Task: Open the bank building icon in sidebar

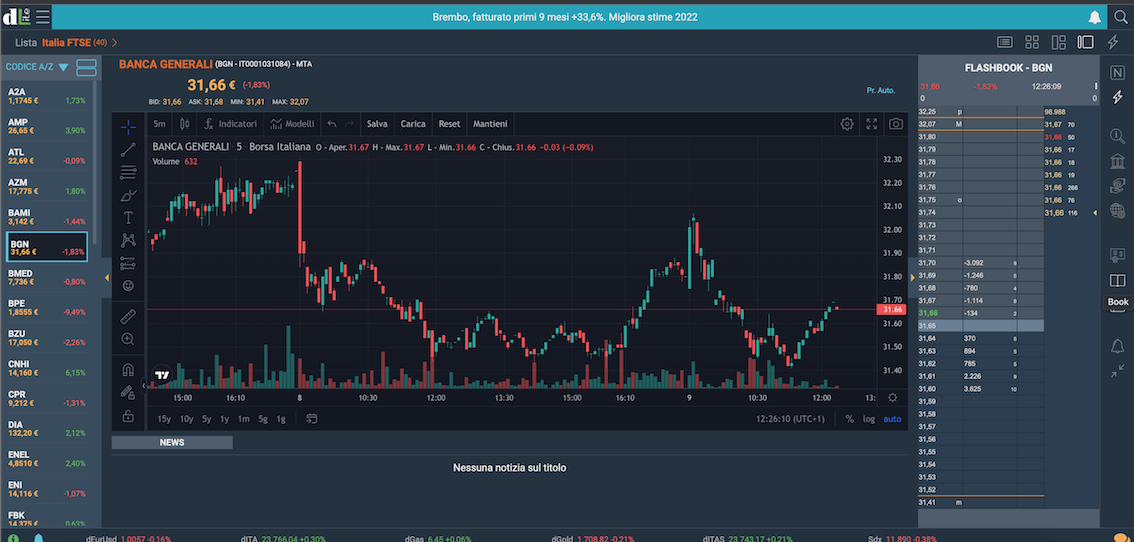Action: tap(1117, 160)
